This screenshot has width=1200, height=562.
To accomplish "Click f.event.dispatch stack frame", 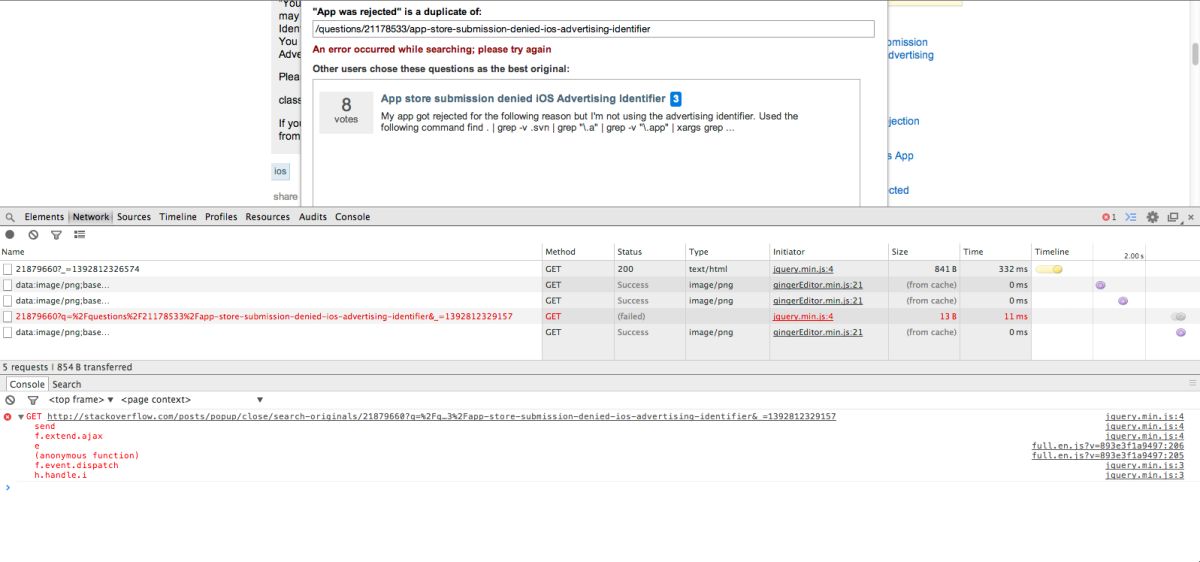I will [x=76, y=465].
